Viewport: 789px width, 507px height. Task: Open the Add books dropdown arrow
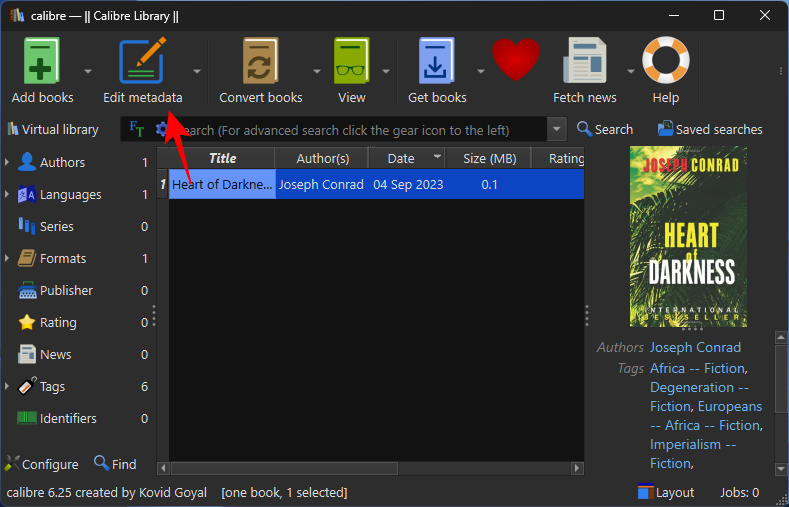pos(88,71)
